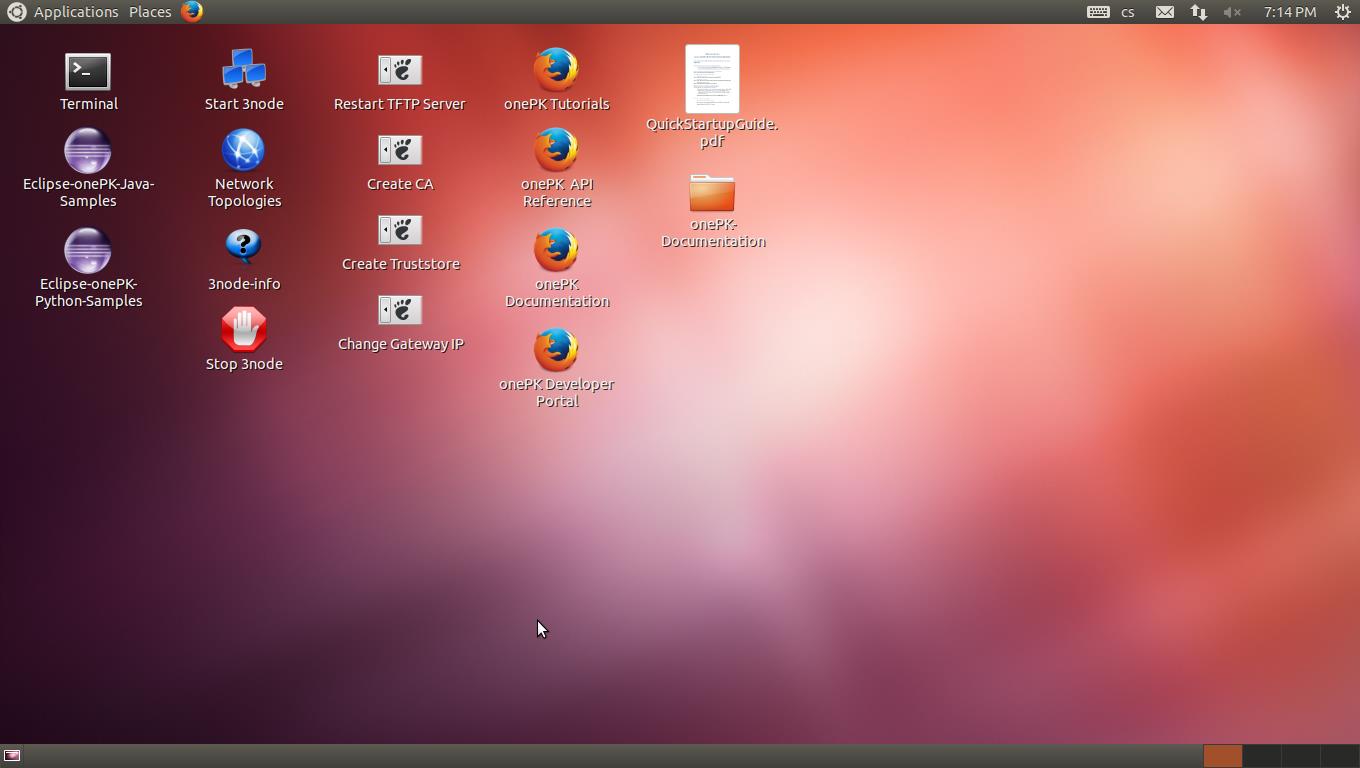Select the Create CA launcher icon
The height and width of the screenshot is (768, 1360).
pos(400,150)
